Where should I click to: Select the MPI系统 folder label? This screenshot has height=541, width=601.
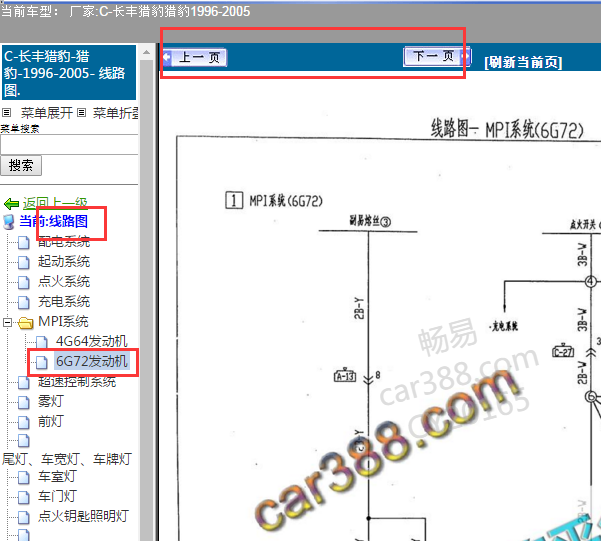click(63, 321)
